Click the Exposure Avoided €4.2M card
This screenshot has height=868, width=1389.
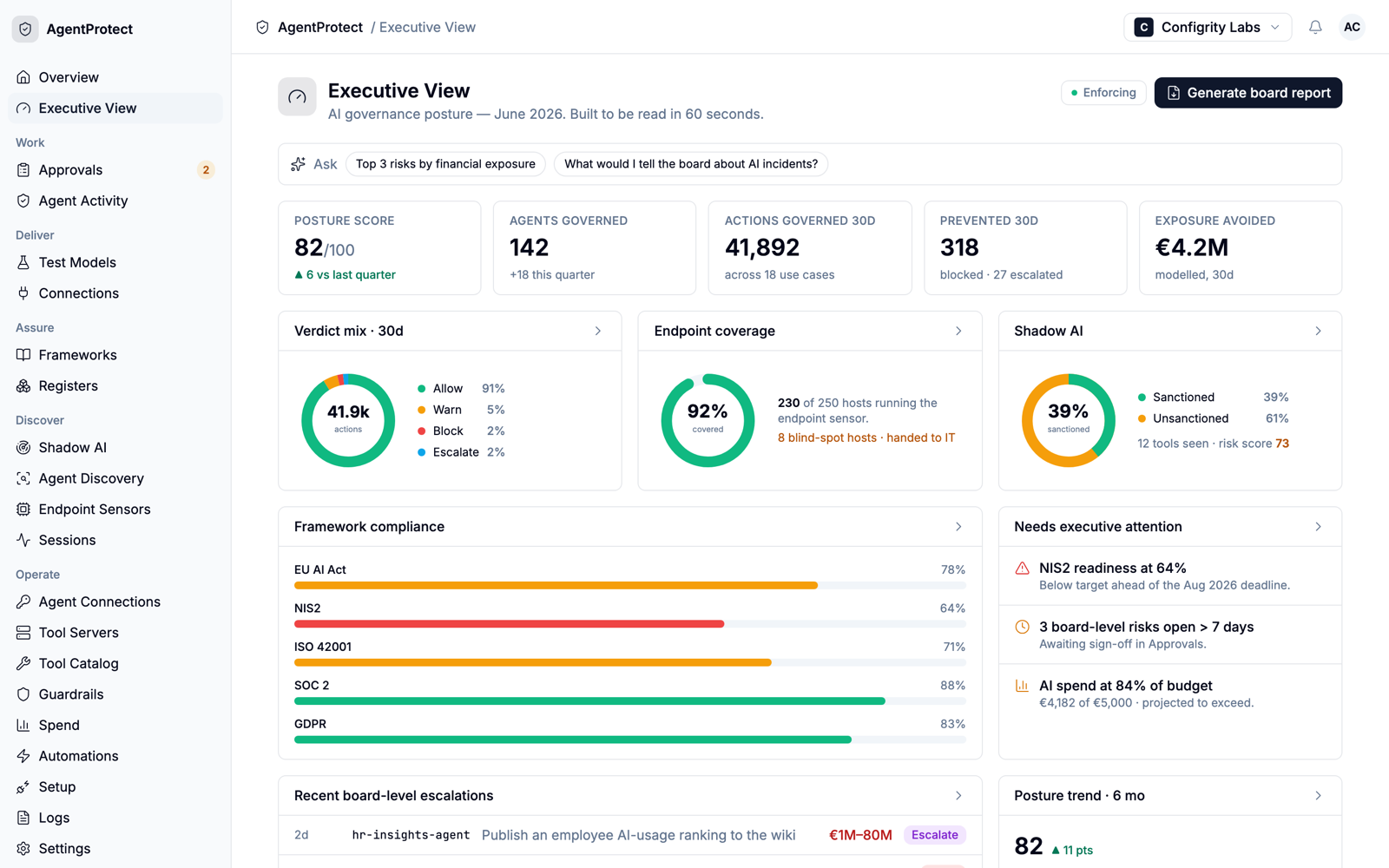pyautogui.click(x=1241, y=248)
